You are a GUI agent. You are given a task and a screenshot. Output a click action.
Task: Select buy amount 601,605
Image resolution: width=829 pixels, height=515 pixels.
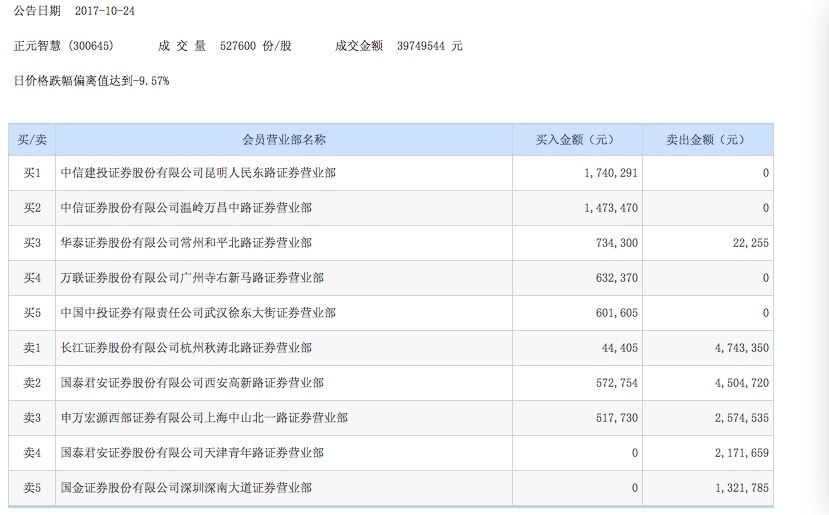point(616,312)
